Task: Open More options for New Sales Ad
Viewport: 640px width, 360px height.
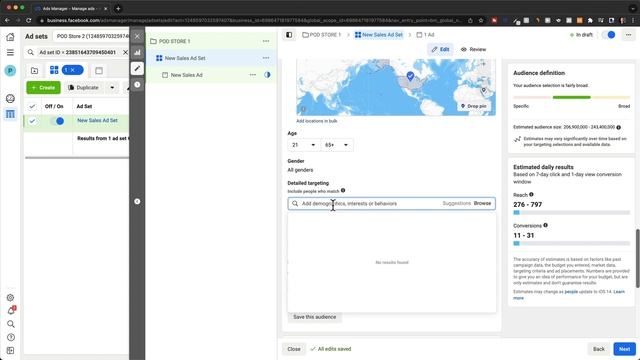Action: point(253,75)
